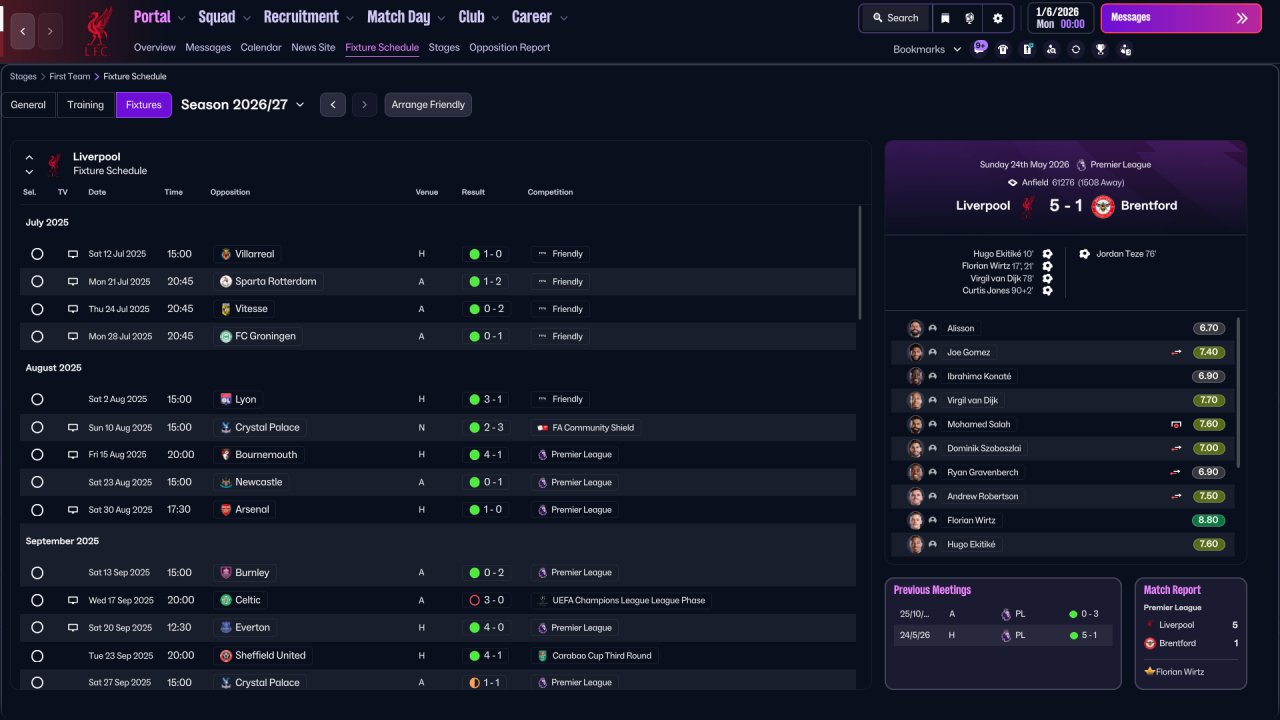Click the Everton club badge

tap(226, 628)
